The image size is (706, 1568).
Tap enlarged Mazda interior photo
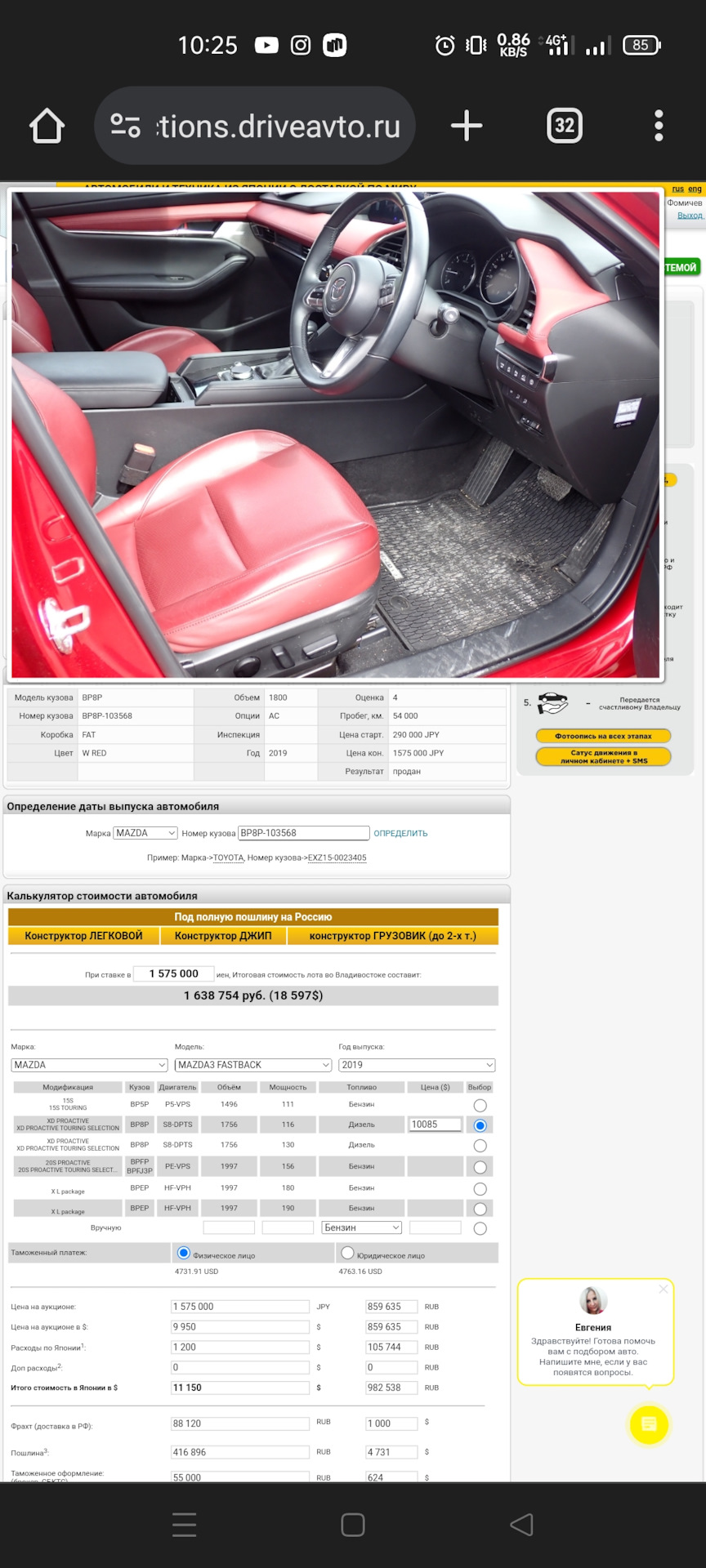[x=335, y=435]
